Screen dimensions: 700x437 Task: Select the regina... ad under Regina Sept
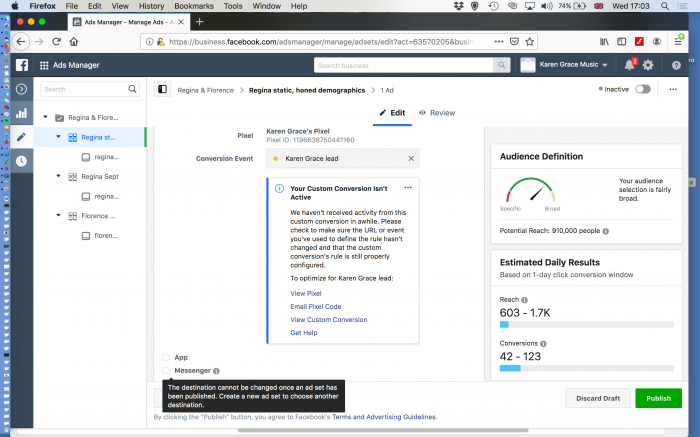point(100,196)
